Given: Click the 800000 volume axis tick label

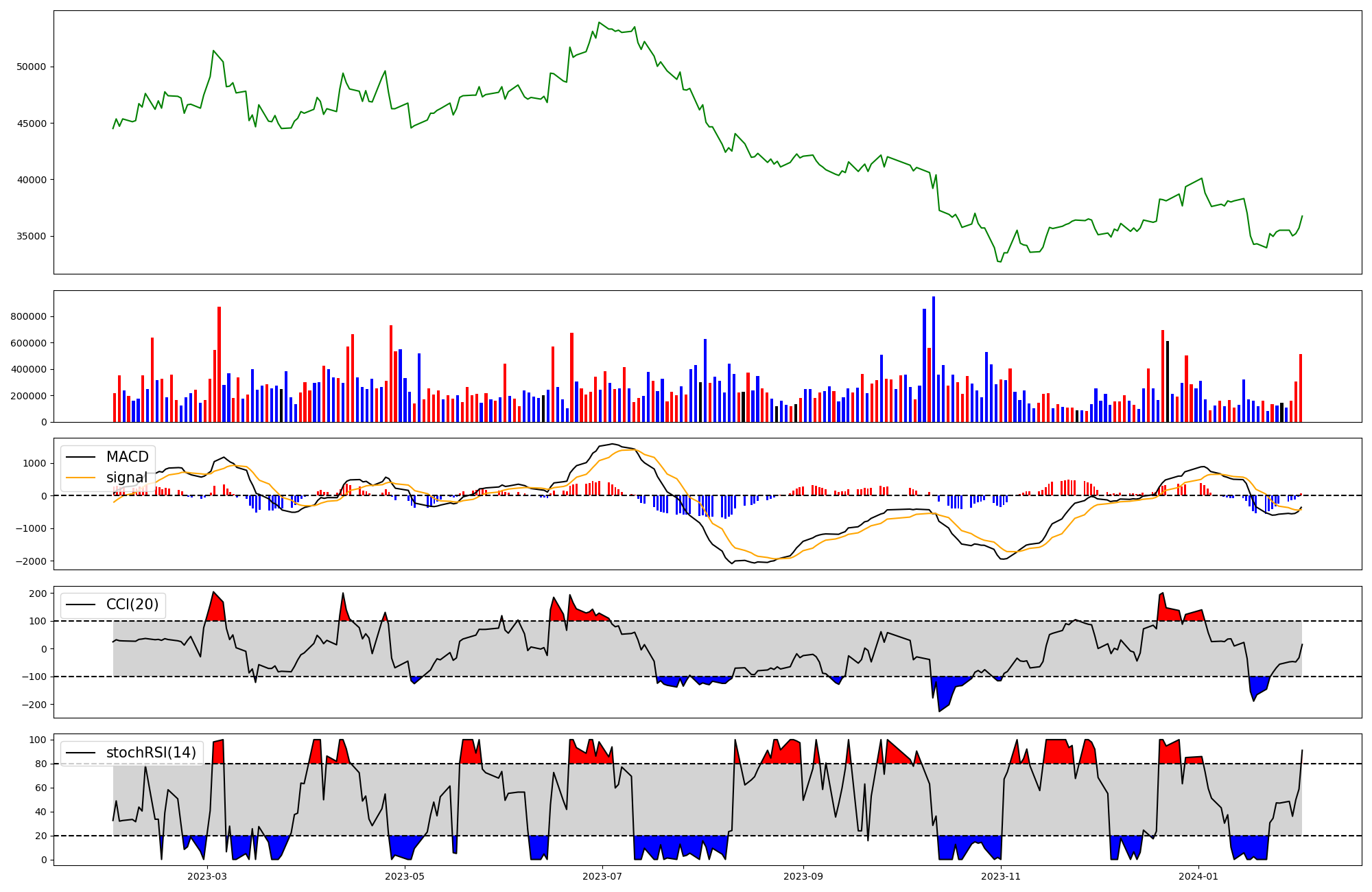Looking at the screenshot, I should click(29, 317).
